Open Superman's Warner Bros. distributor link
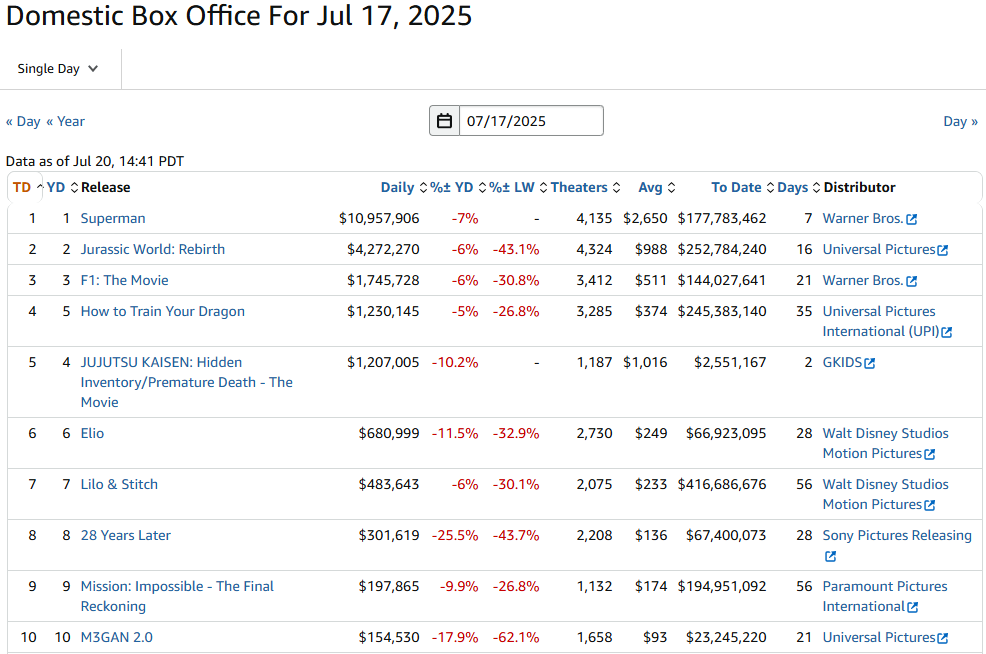The height and width of the screenshot is (654, 986). point(863,218)
